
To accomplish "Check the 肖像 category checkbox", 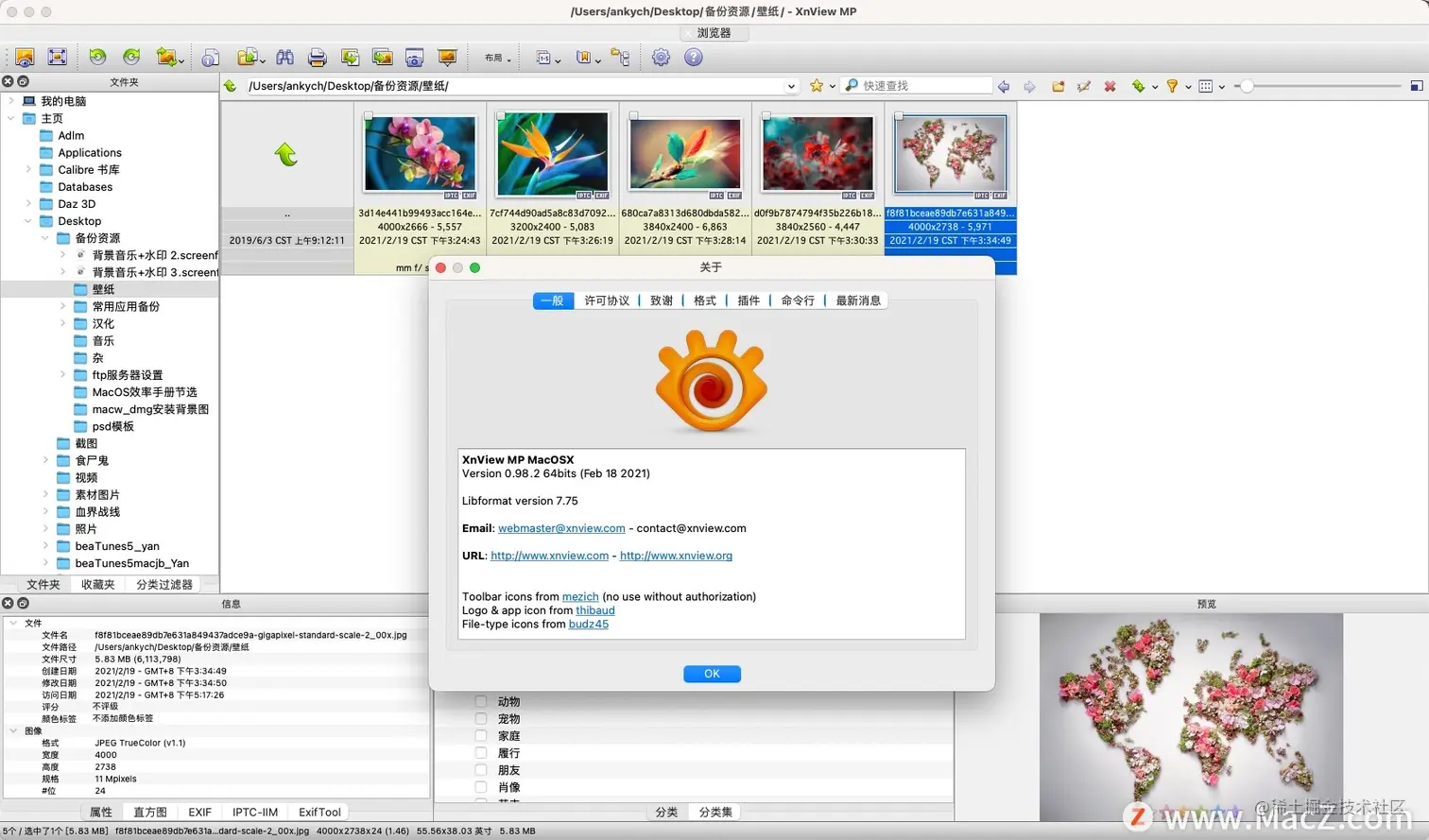I will (481, 787).
